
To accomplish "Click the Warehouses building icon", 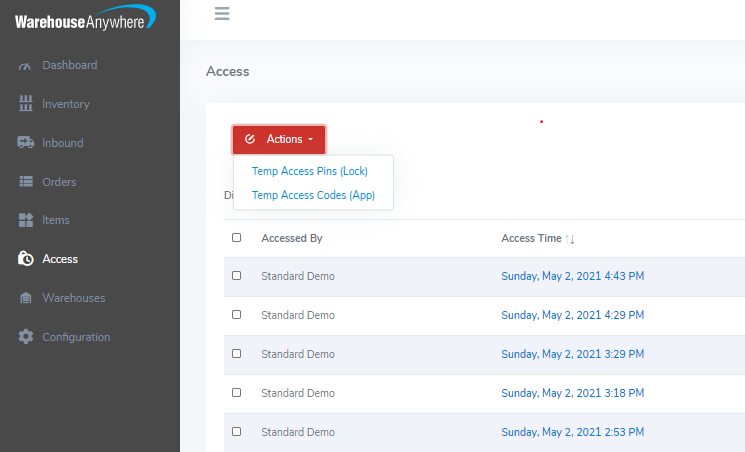I will pos(26,298).
